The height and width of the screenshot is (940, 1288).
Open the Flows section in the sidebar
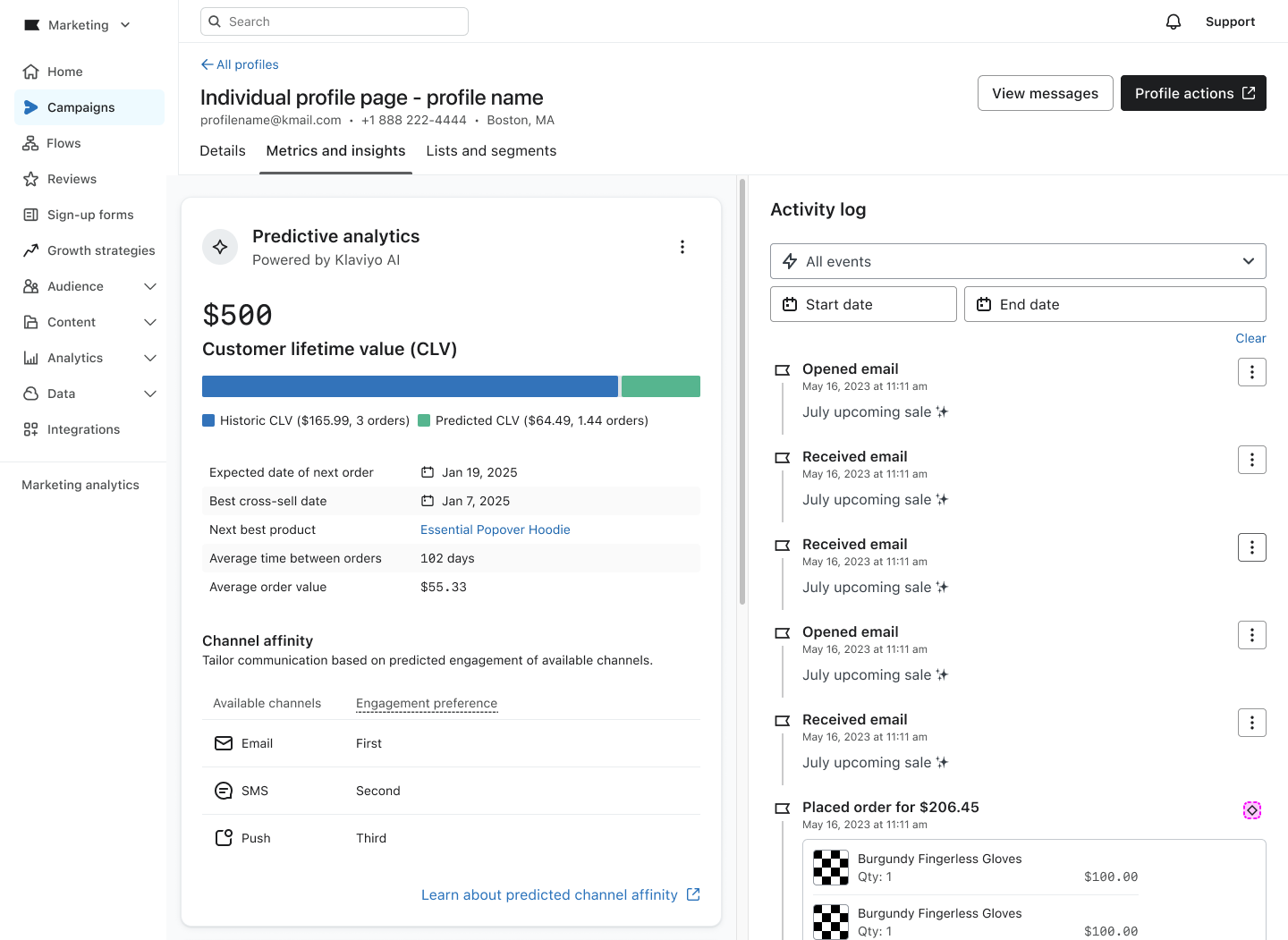64,143
